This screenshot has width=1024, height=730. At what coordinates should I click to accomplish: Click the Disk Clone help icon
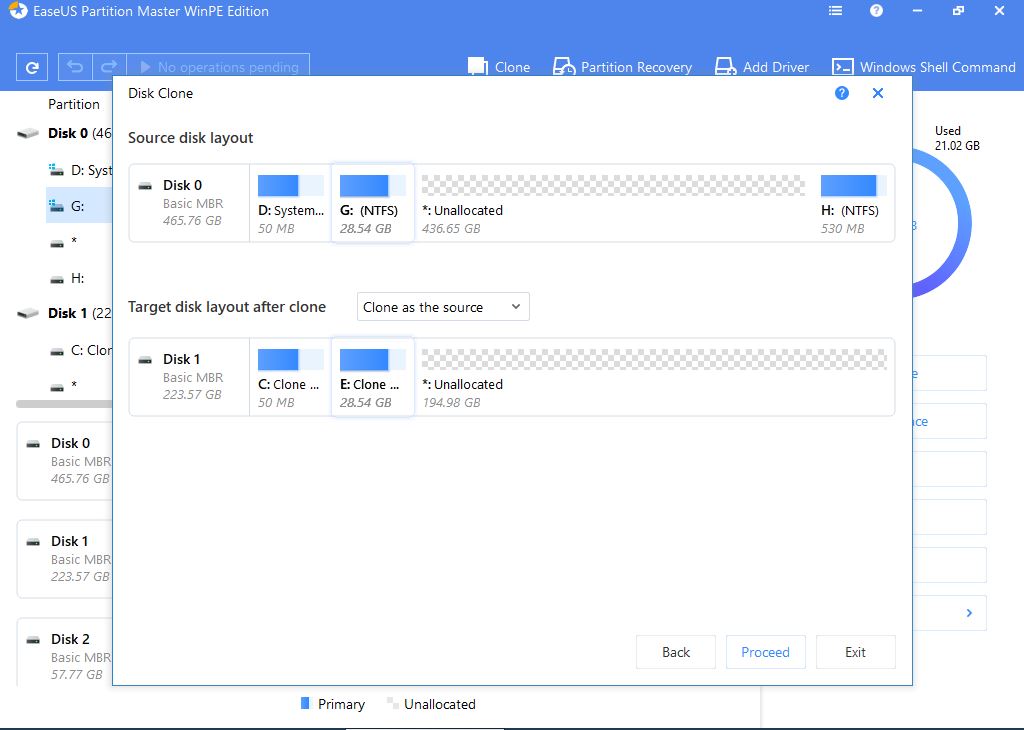coord(842,93)
